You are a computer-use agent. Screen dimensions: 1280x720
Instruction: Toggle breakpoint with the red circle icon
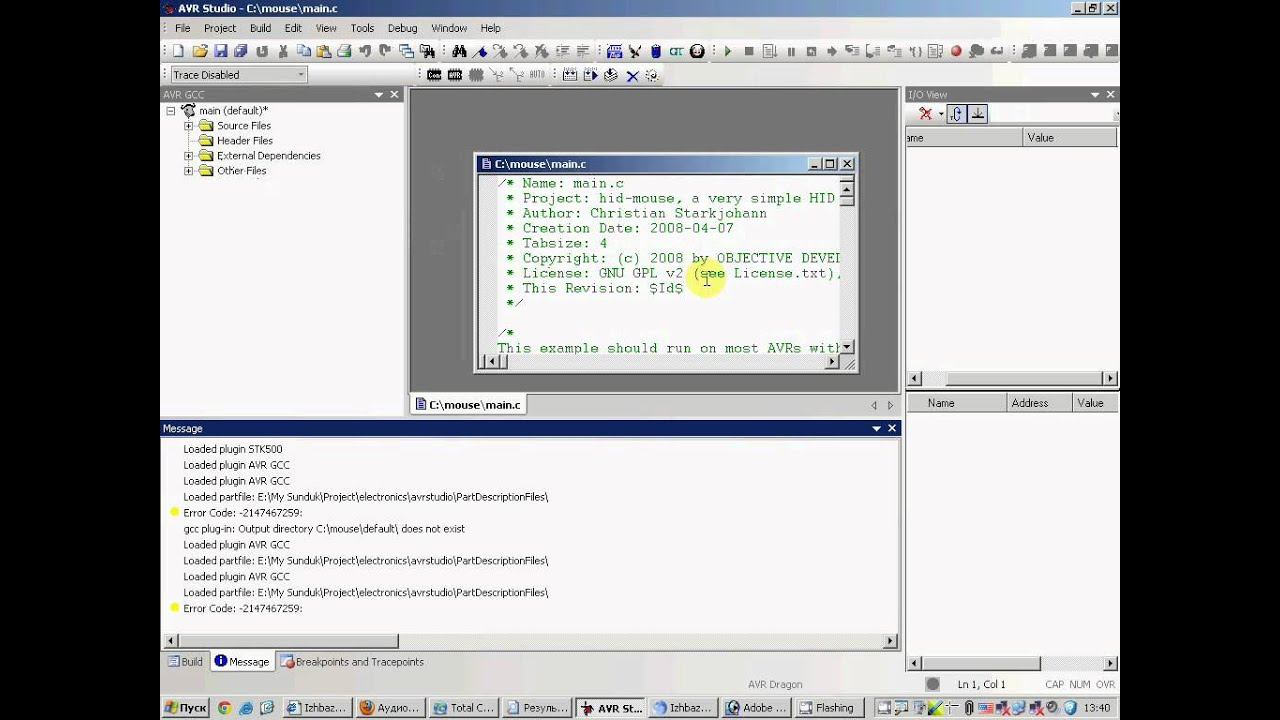pyautogui.click(x=956, y=51)
